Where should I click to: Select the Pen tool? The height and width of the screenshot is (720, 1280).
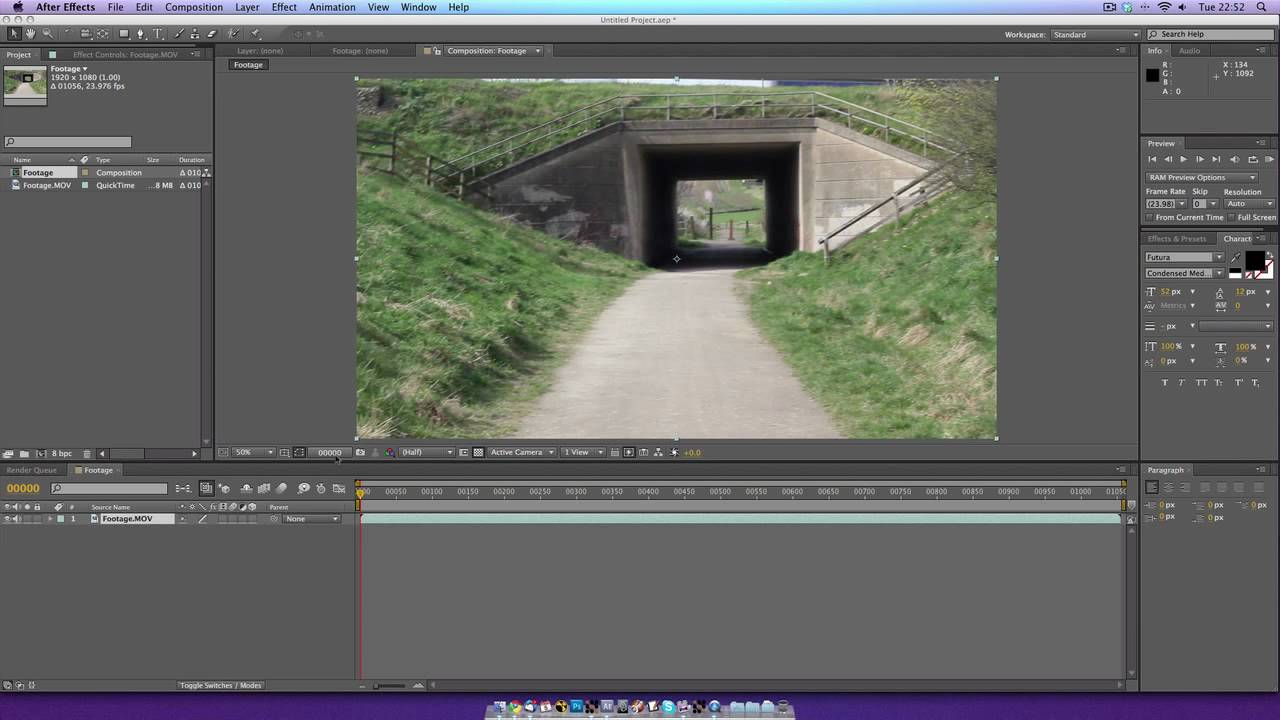[140, 34]
